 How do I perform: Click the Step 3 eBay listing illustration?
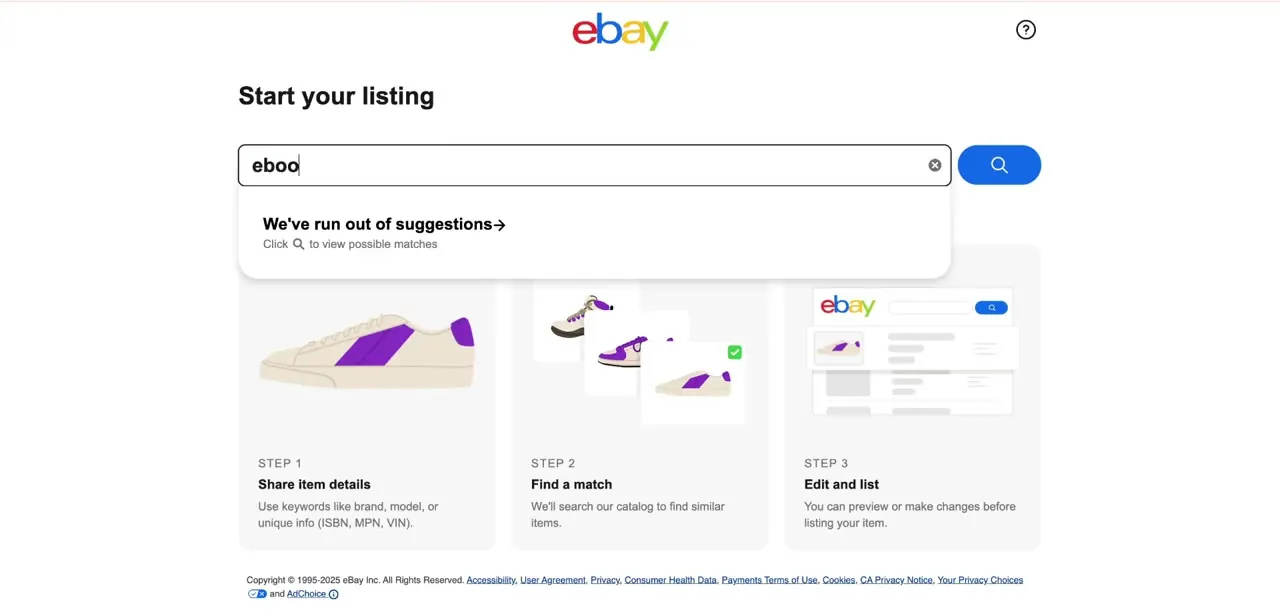(912, 352)
